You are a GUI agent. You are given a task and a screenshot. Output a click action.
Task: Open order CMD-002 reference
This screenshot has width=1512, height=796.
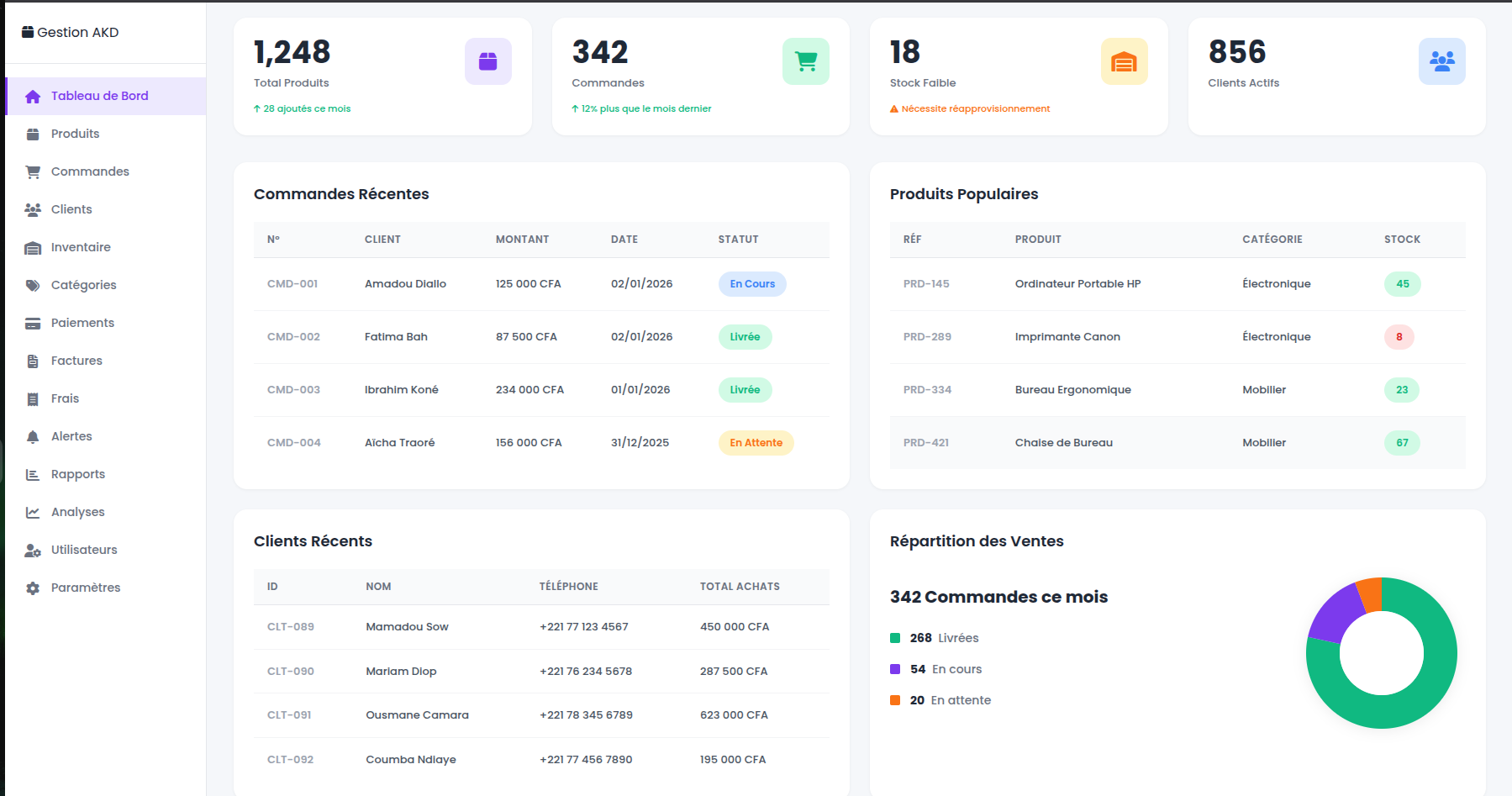[293, 337]
